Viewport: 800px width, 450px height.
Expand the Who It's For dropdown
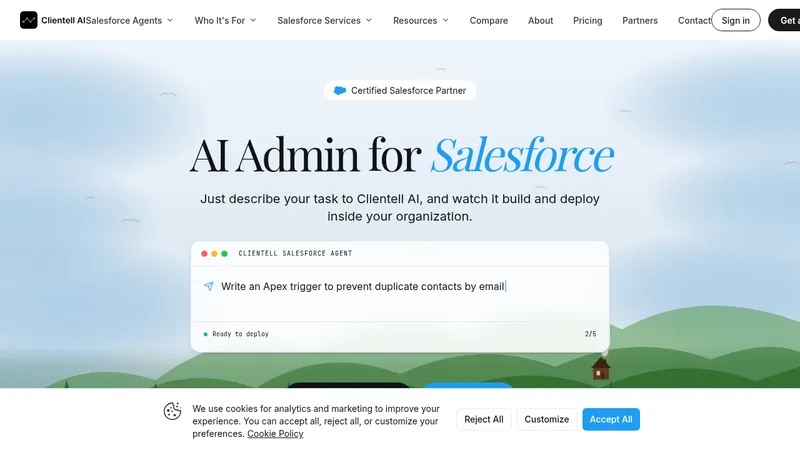pyautogui.click(x=225, y=20)
